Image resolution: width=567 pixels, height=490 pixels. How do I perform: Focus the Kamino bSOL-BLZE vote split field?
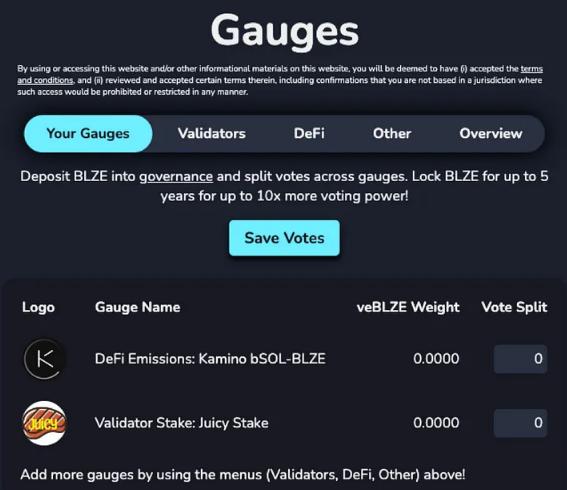tap(520, 359)
